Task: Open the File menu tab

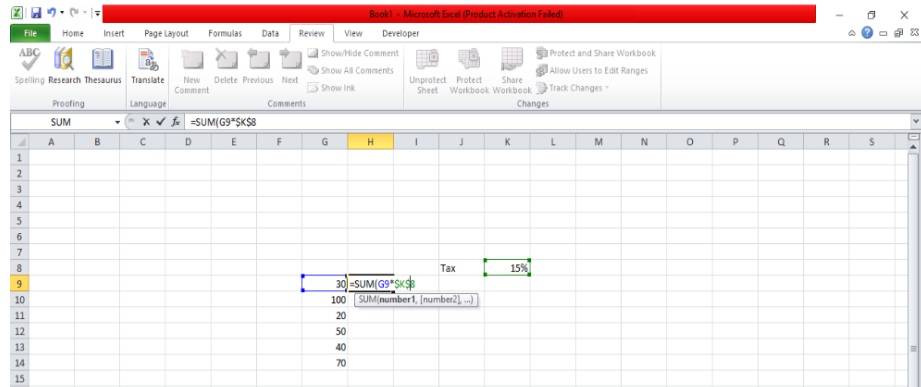Action: [x=30, y=33]
